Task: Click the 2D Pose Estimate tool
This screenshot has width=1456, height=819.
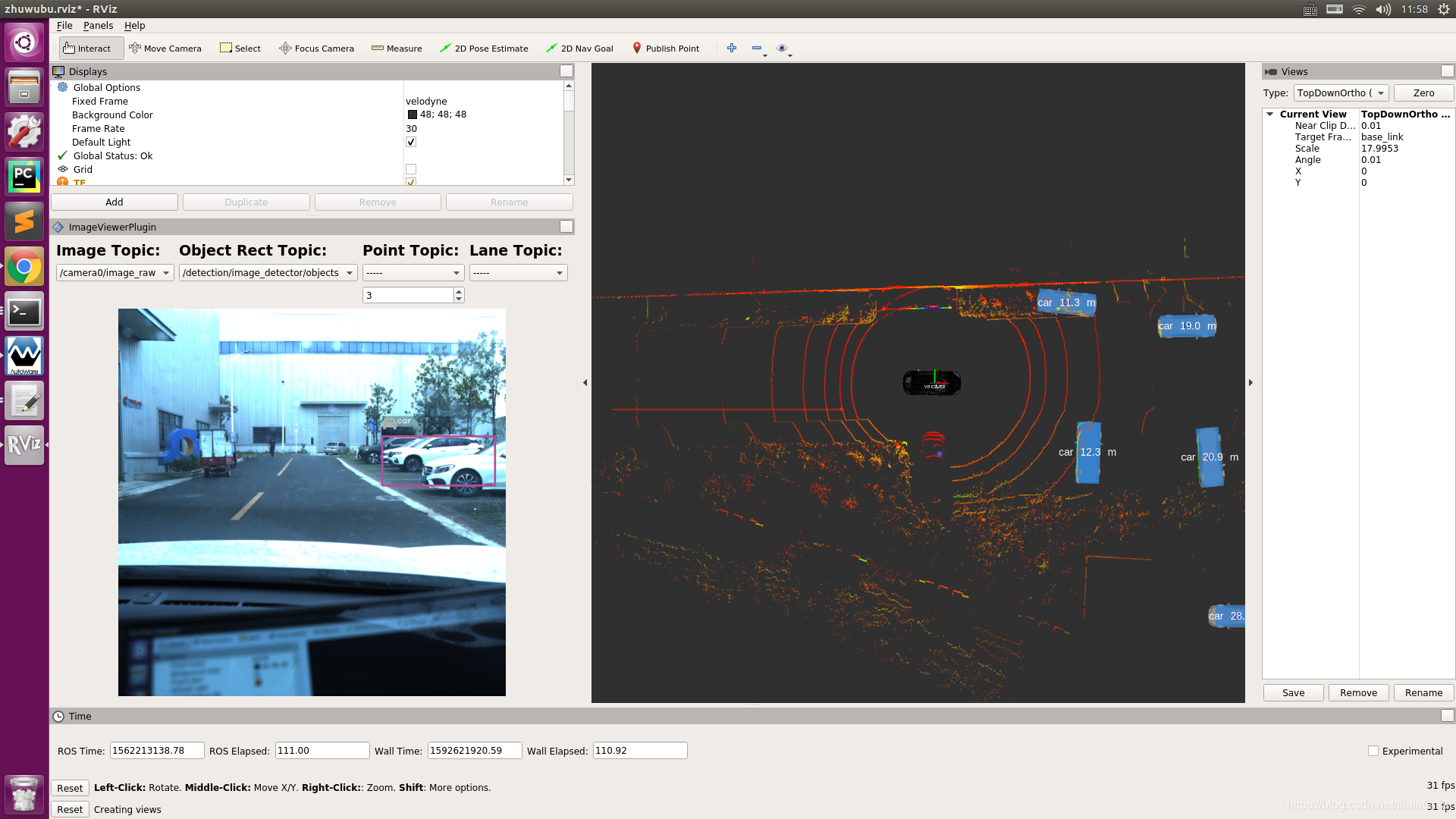Action: tap(485, 48)
